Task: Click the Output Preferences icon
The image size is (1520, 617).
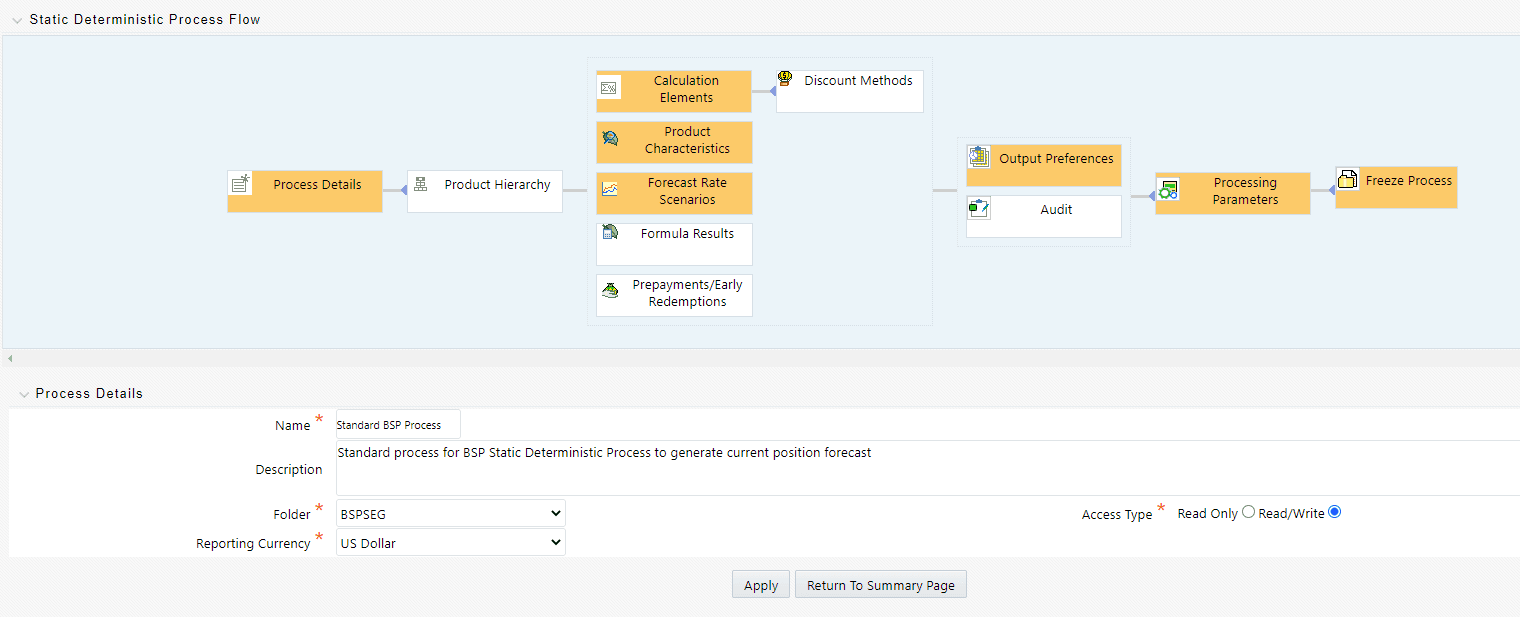Action: pyautogui.click(x=979, y=157)
